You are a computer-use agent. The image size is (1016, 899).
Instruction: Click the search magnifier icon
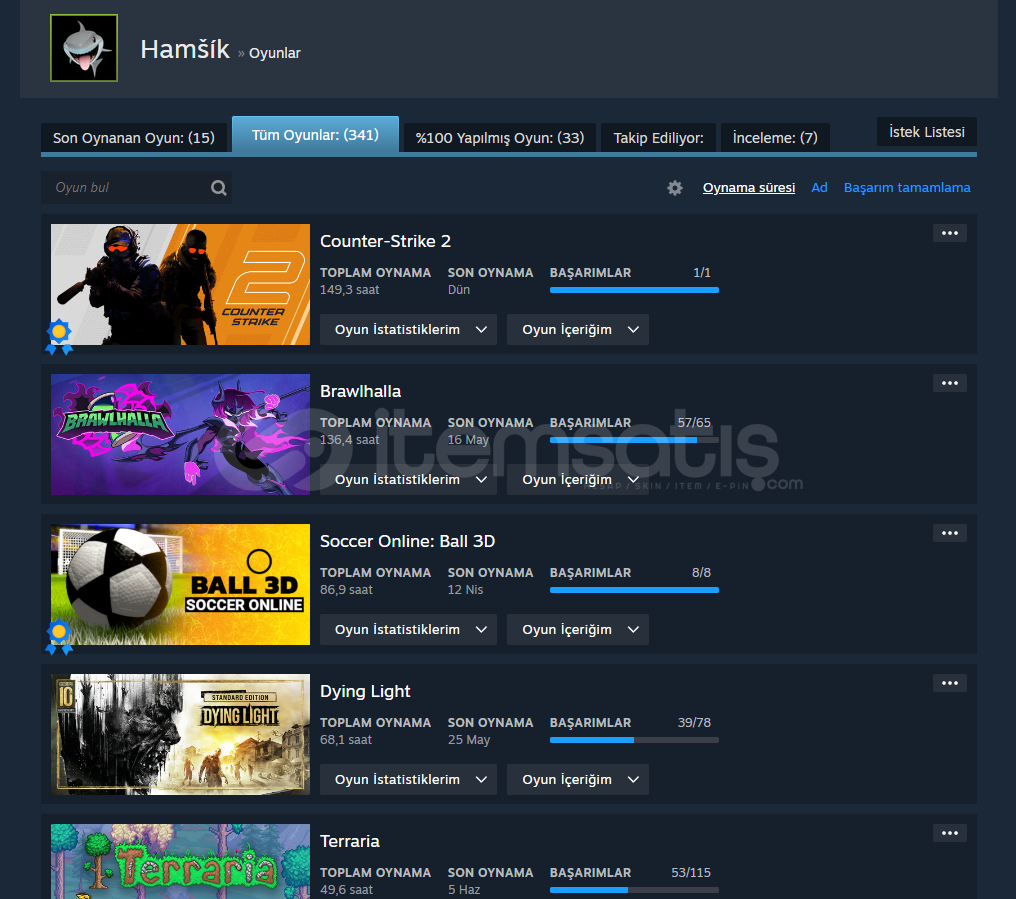pyautogui.click(x=219, y=187)
